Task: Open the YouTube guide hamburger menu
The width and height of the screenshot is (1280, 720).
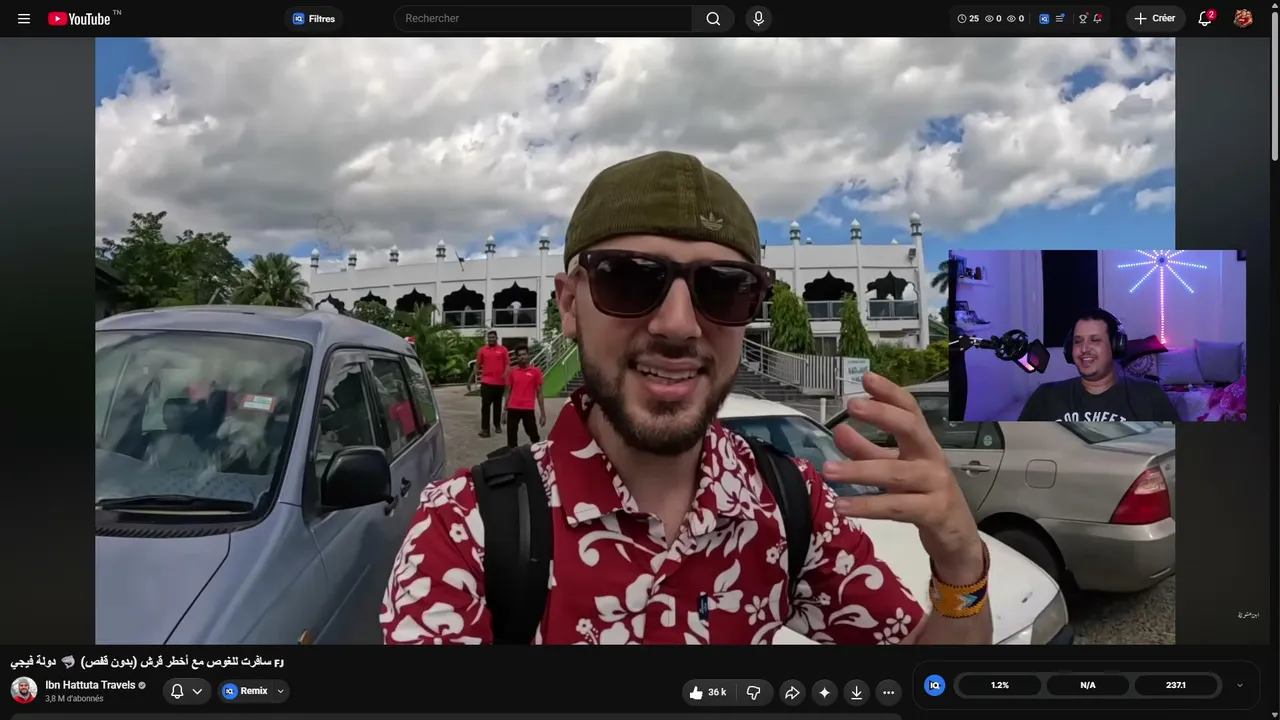Action: pyautogui.click(x=24, y=18)
